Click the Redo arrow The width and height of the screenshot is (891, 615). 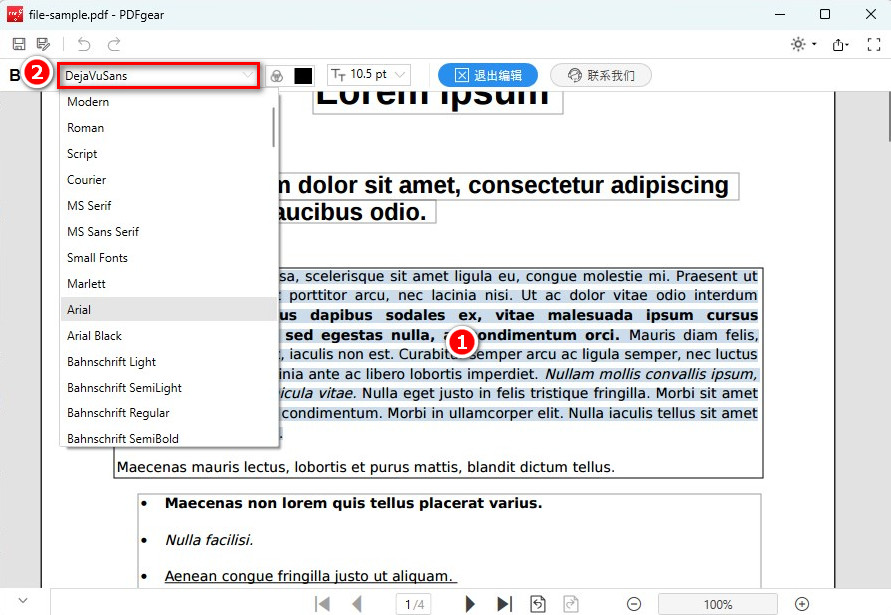114,44
